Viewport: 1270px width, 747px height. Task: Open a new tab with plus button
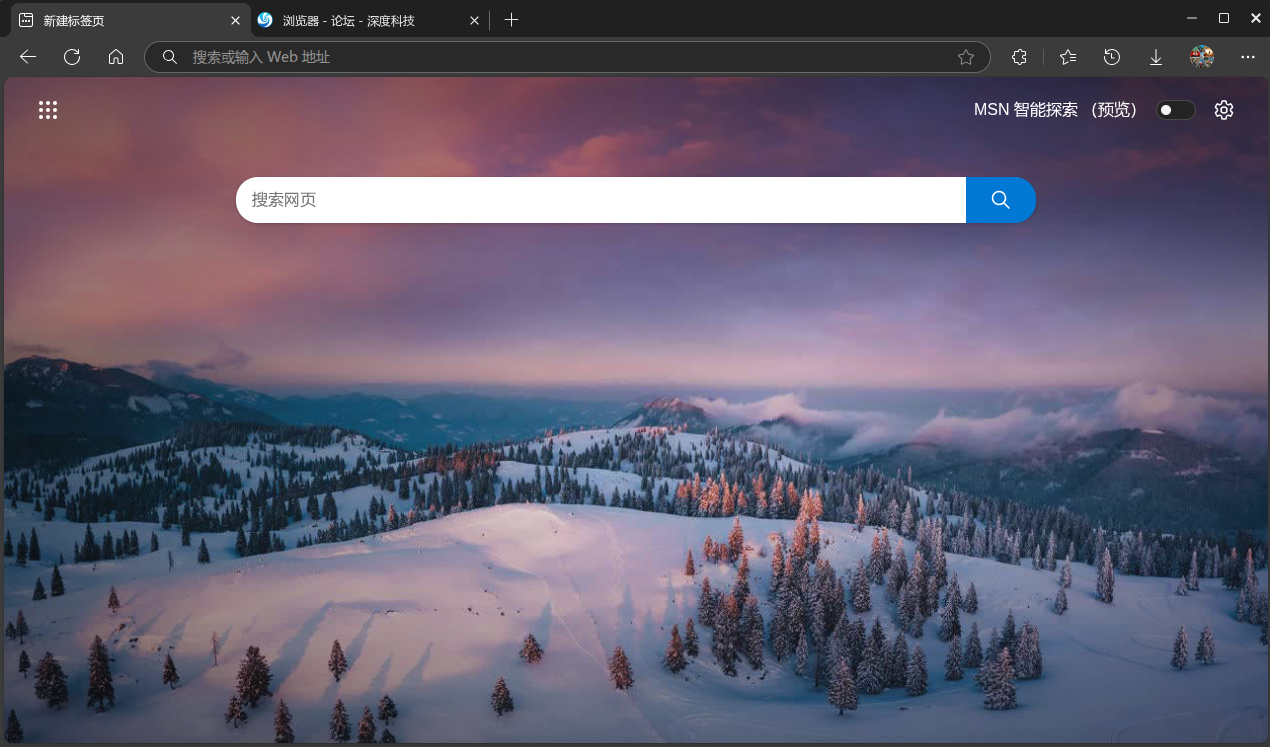click(x=512, y=20)
